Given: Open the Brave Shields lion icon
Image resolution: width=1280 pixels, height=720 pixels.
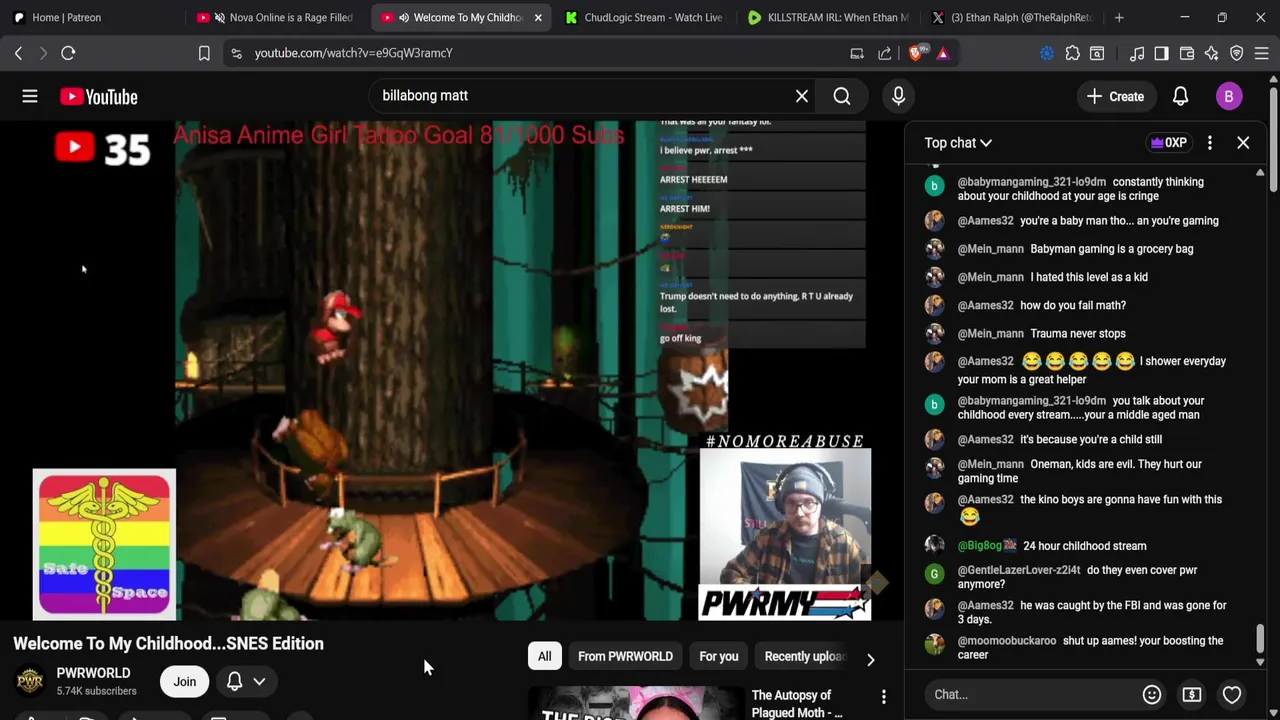Looking at the screenshot, I should pyautogui.click(x=916, y=53).
